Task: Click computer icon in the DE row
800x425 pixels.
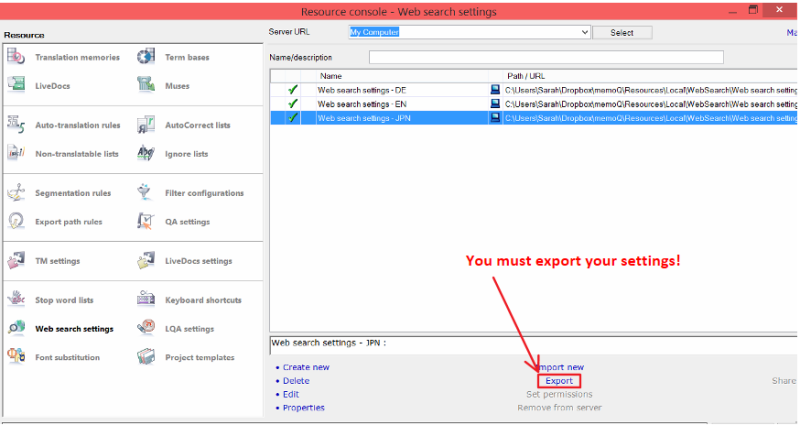Action: pos(494,90)
